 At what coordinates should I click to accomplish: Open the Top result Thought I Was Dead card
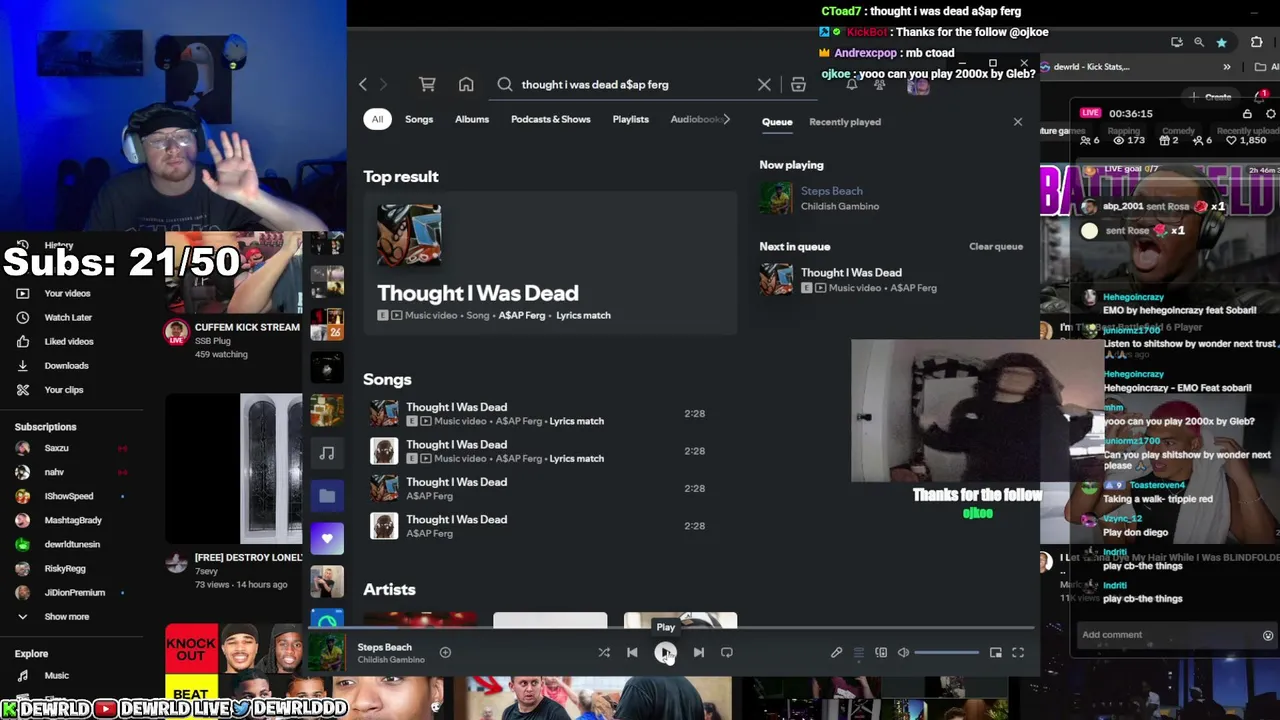(x=550, y=263)
